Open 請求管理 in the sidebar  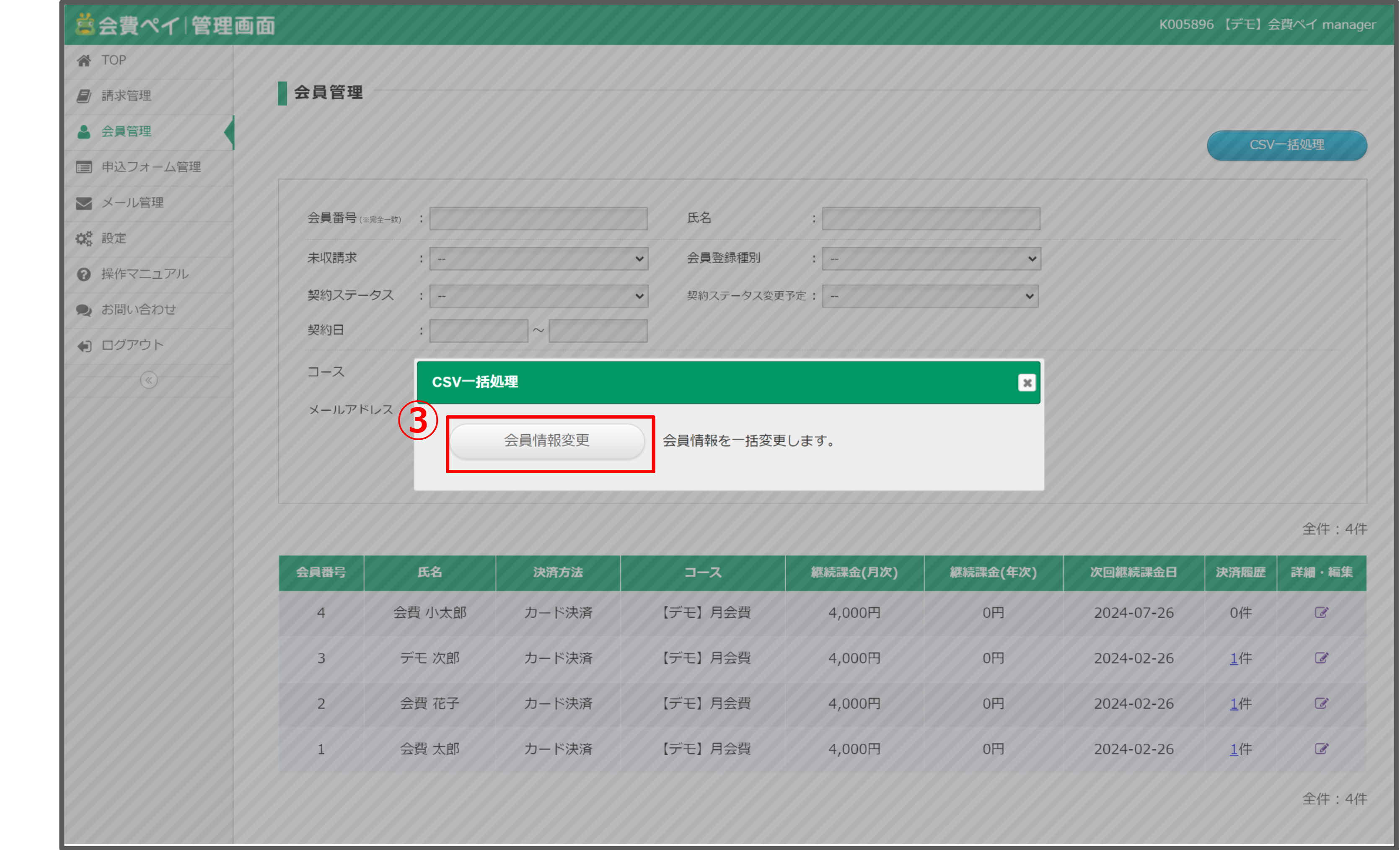tap(126, 96)
